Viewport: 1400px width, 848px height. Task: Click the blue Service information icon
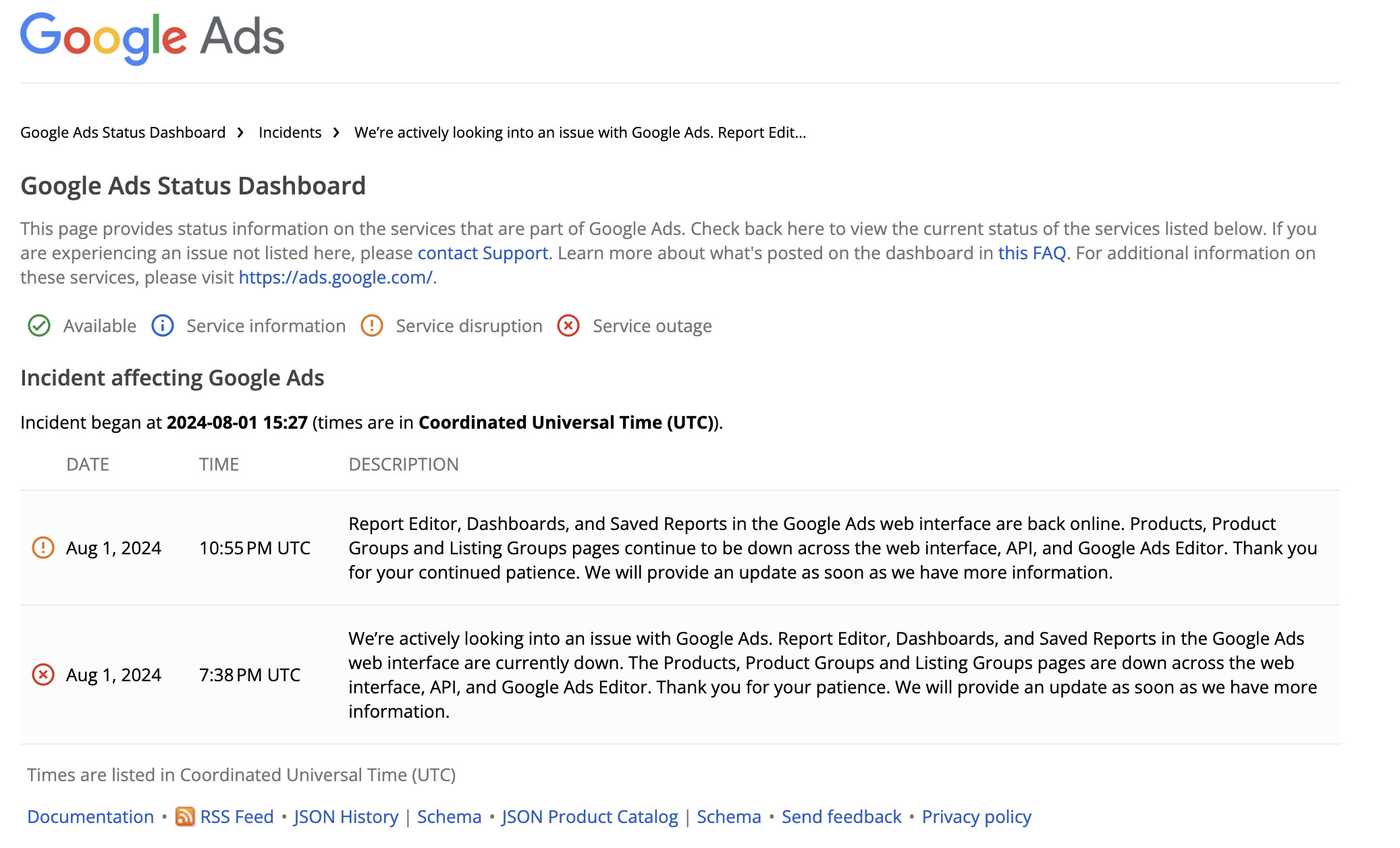tap(162, 326)
